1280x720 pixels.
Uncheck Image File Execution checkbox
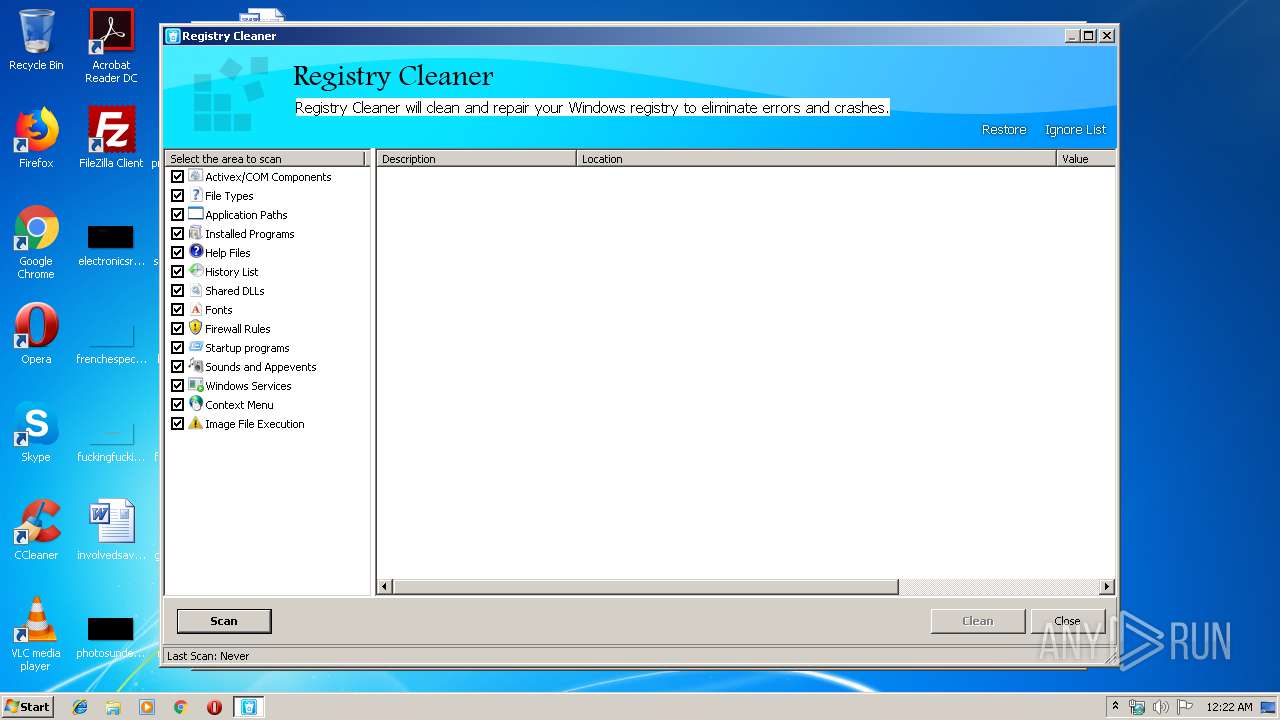point(177,423)
